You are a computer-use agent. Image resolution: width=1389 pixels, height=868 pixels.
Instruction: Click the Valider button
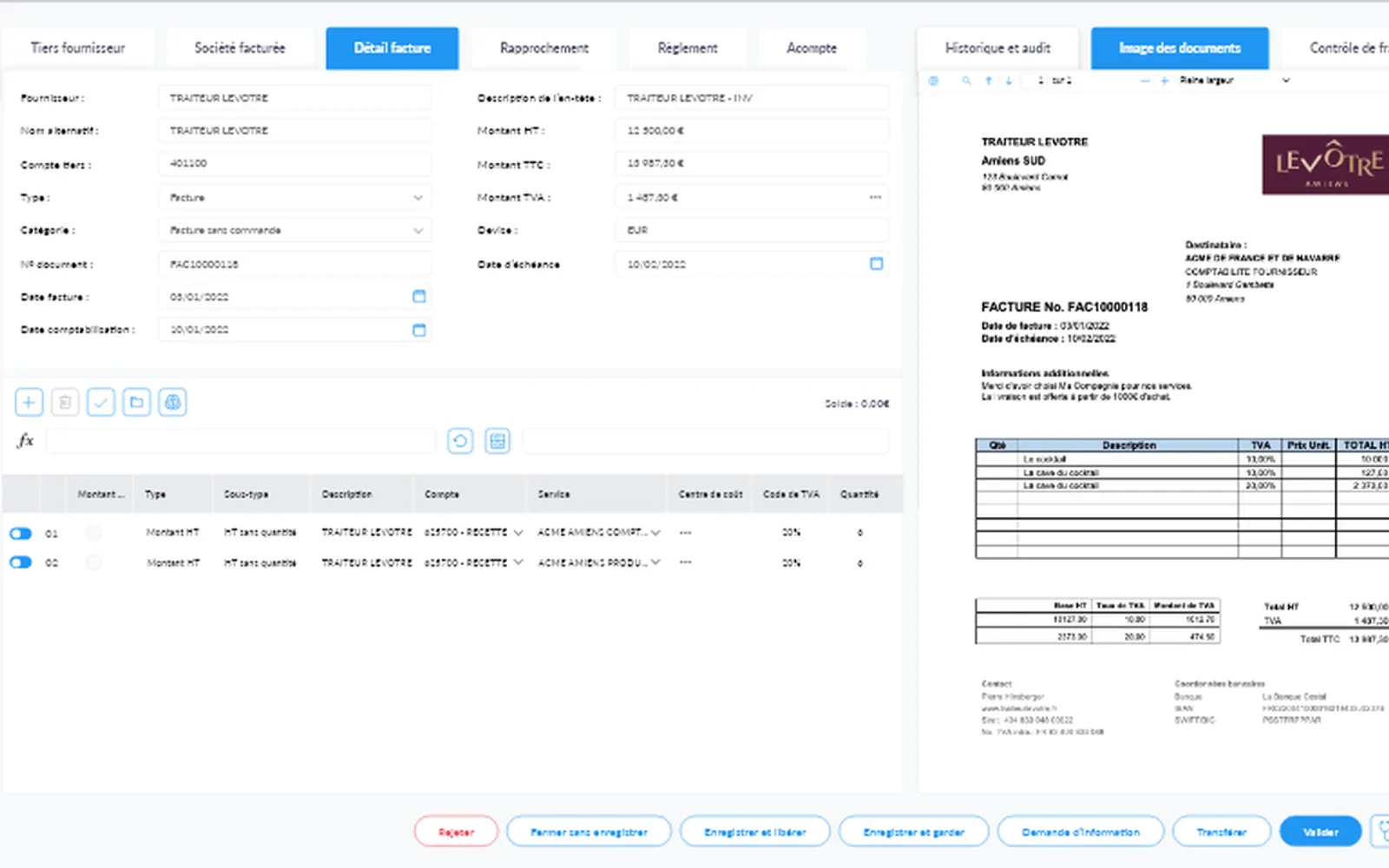point(1320,832)
